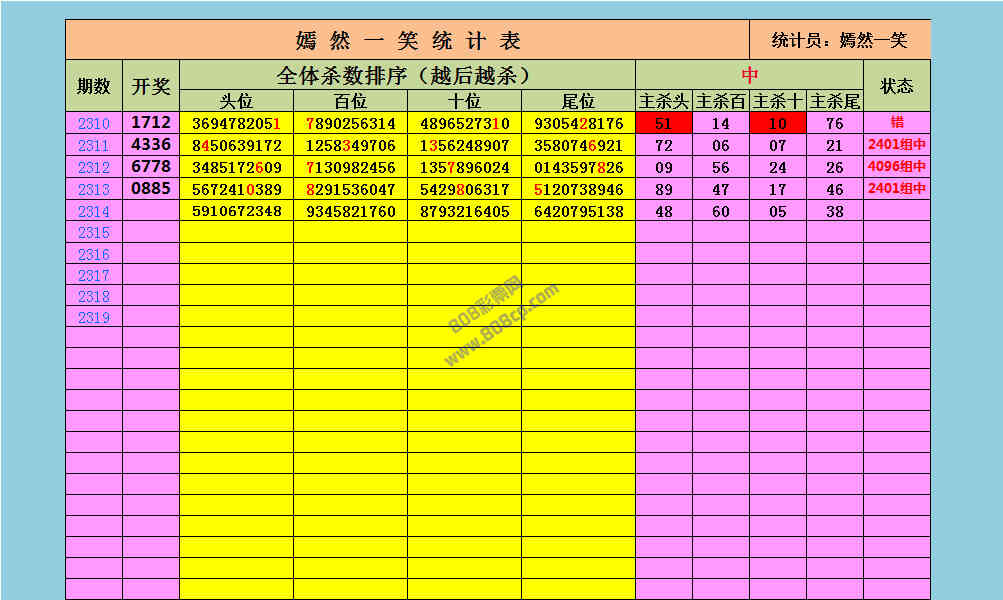Click the 主杀头 column header
This screenshot has width=1003, height=600.
point(664,102)
